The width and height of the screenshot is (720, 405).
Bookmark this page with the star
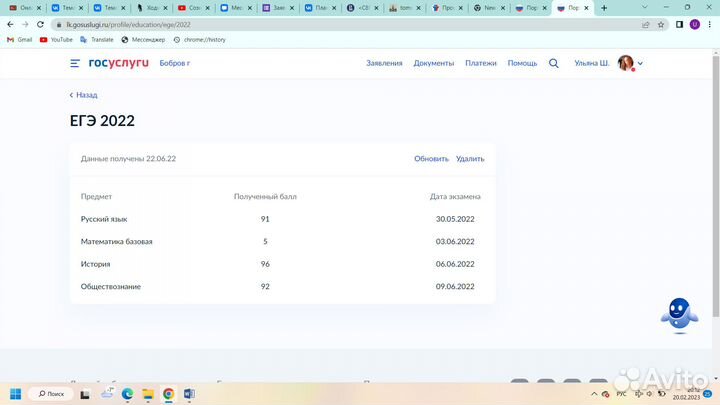pyautogui.click(x=661, y=25)
